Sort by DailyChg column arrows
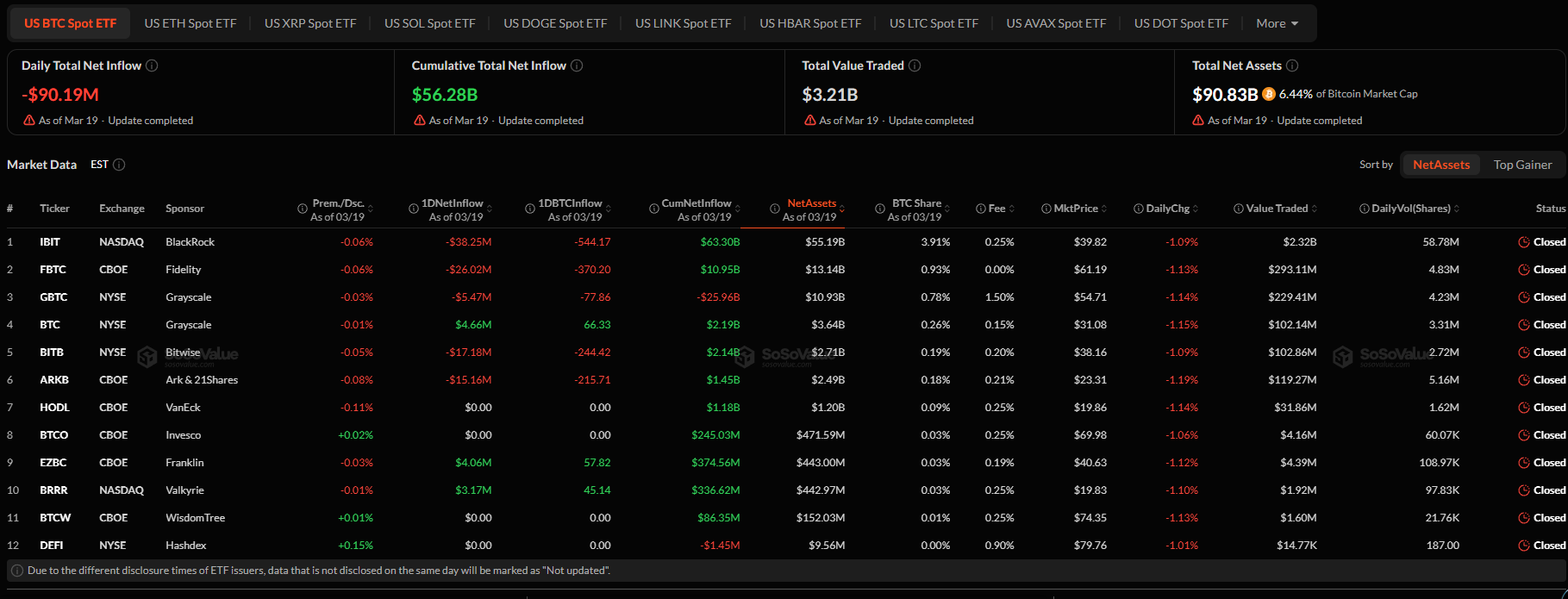 pos(1196,209)
